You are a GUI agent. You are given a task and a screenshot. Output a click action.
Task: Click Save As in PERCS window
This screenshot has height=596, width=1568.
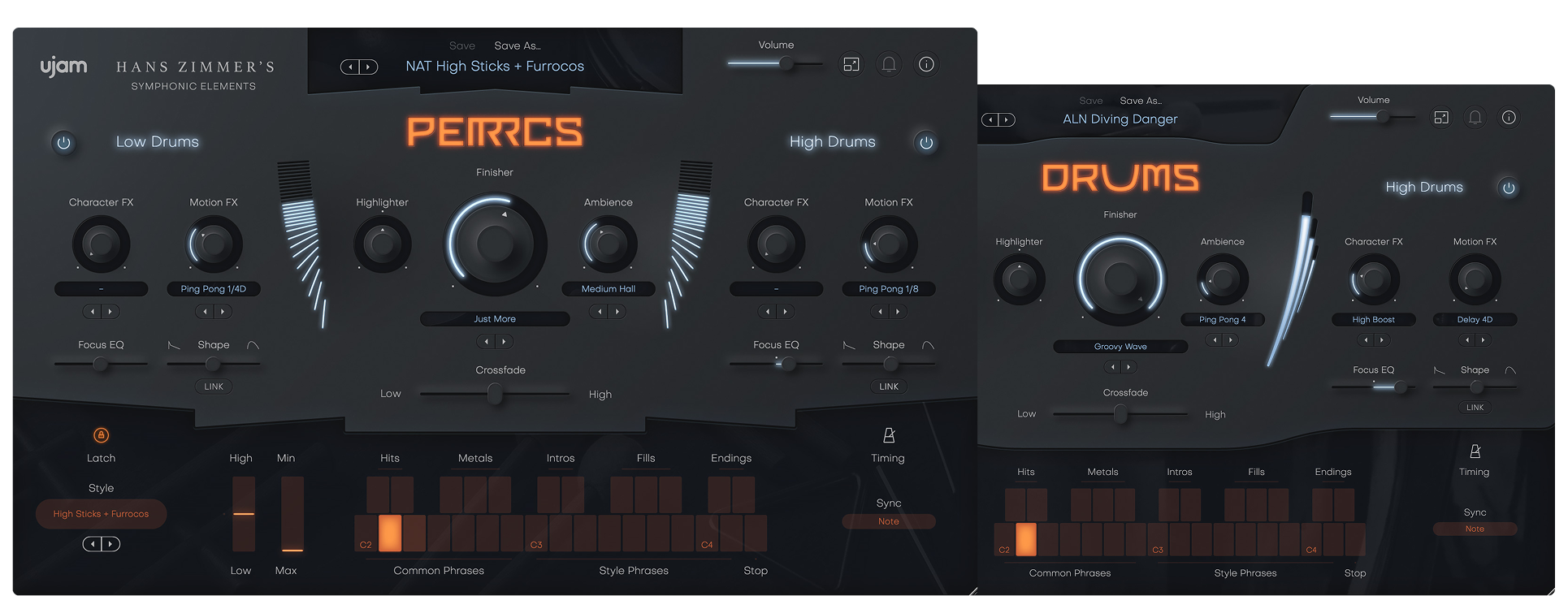pos(518,45)
